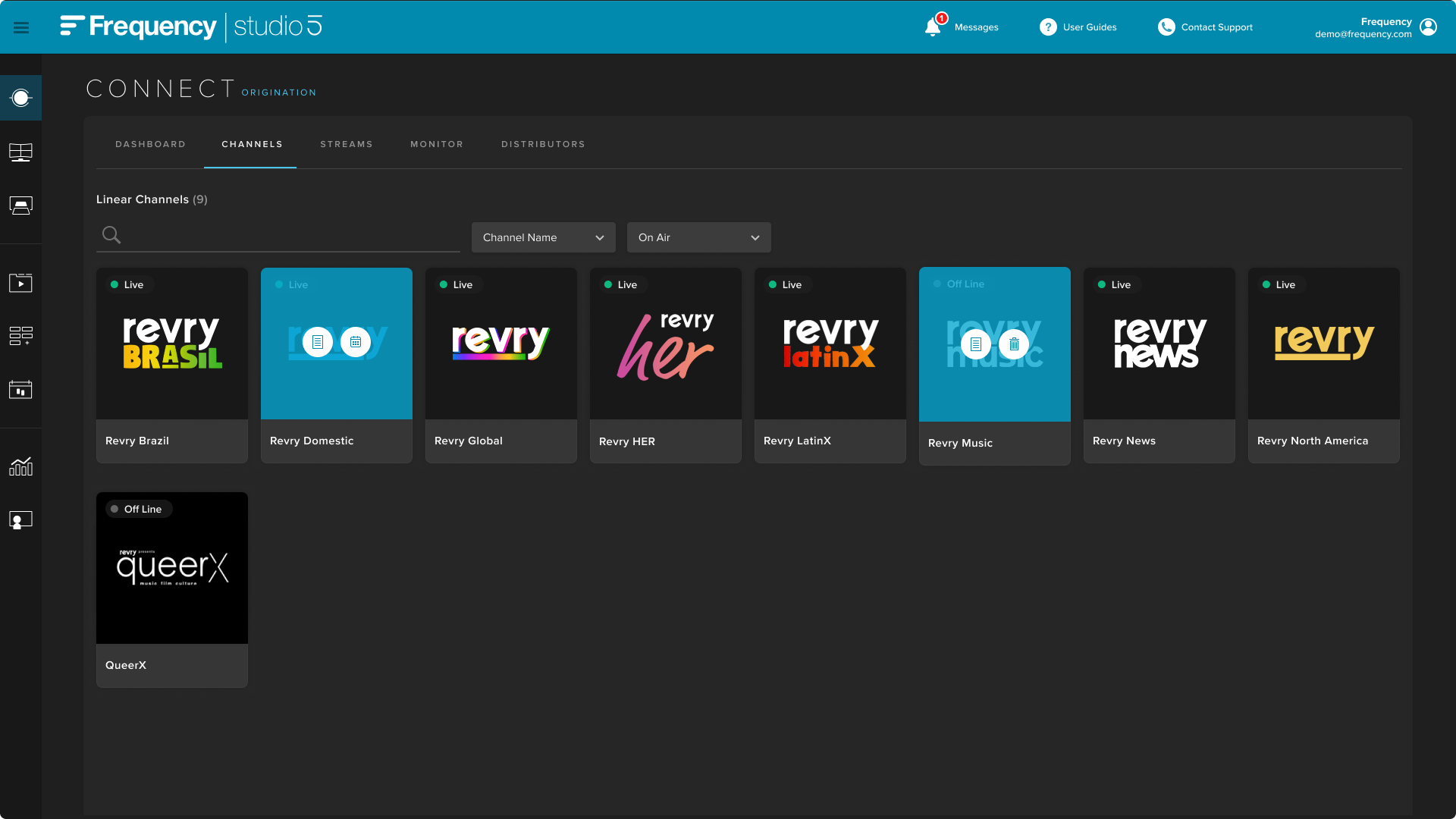The image size is (1456, 819).
Task: Open the QueerX channel thumbnail
Action: [172, 568]
